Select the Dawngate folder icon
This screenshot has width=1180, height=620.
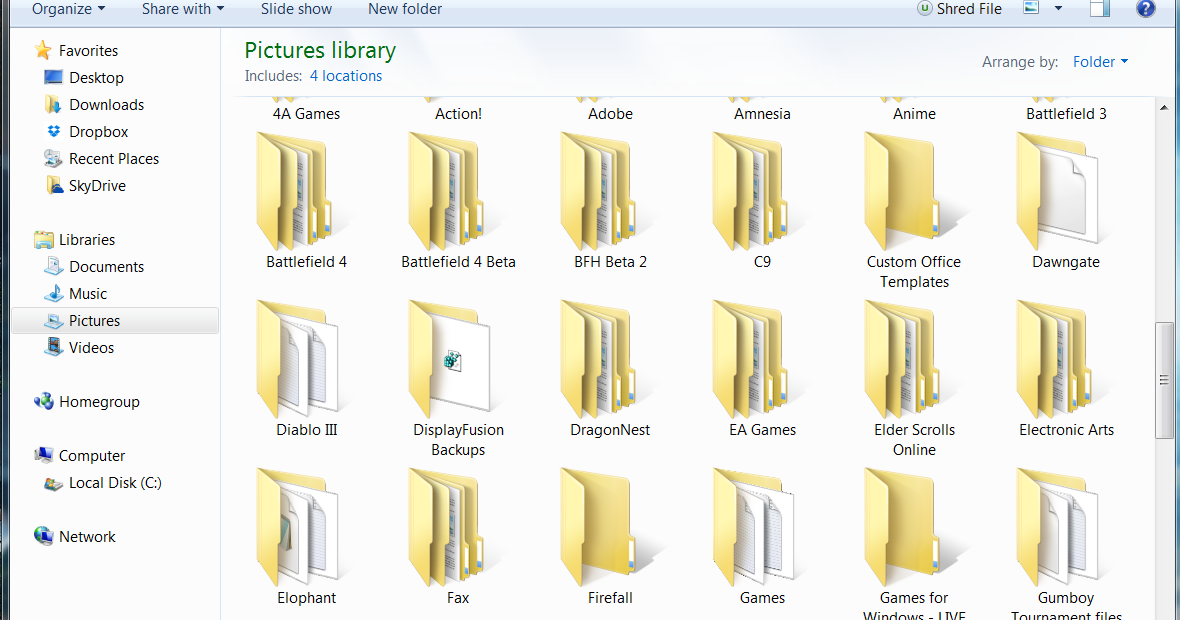click(x=1057, y=192)
